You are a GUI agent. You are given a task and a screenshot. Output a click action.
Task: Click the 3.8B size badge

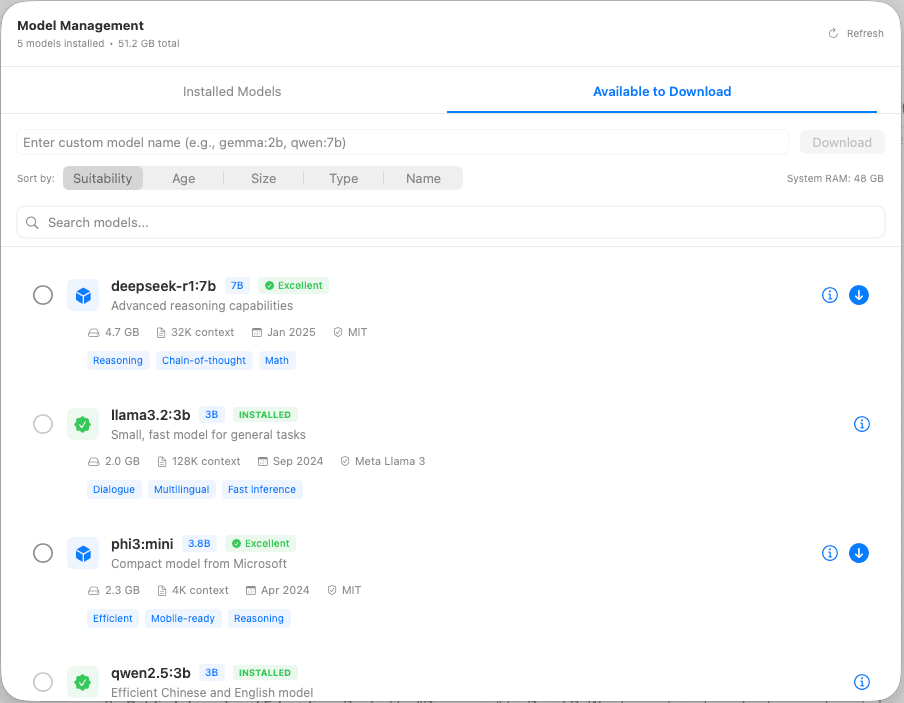coord(199,543)
